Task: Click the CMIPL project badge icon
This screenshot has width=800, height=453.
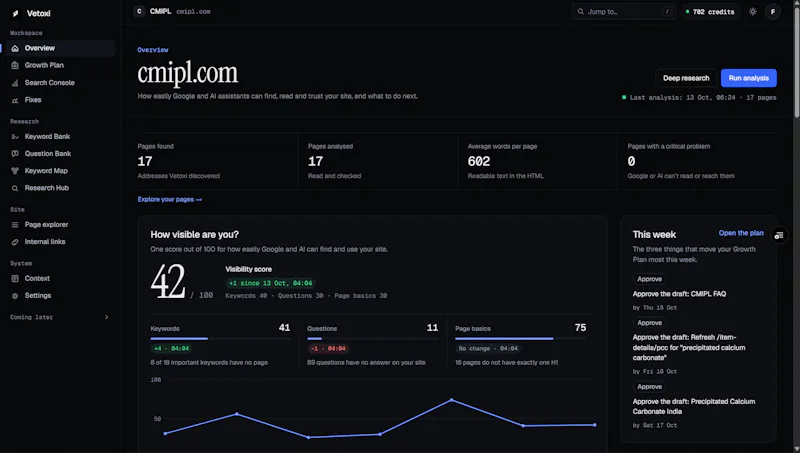Action: click(x=139, y=11)
